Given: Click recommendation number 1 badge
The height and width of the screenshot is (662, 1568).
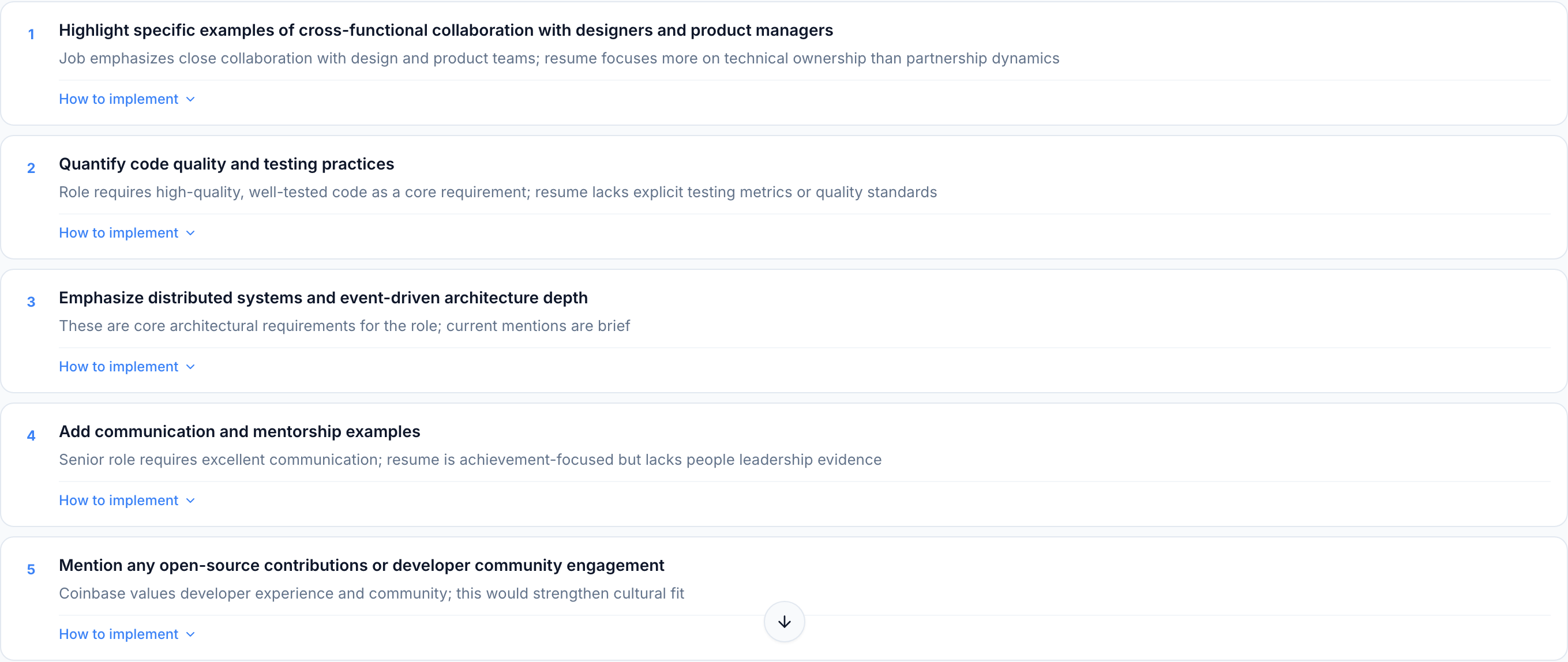Looking at the screenshot, I should [31, 35].
